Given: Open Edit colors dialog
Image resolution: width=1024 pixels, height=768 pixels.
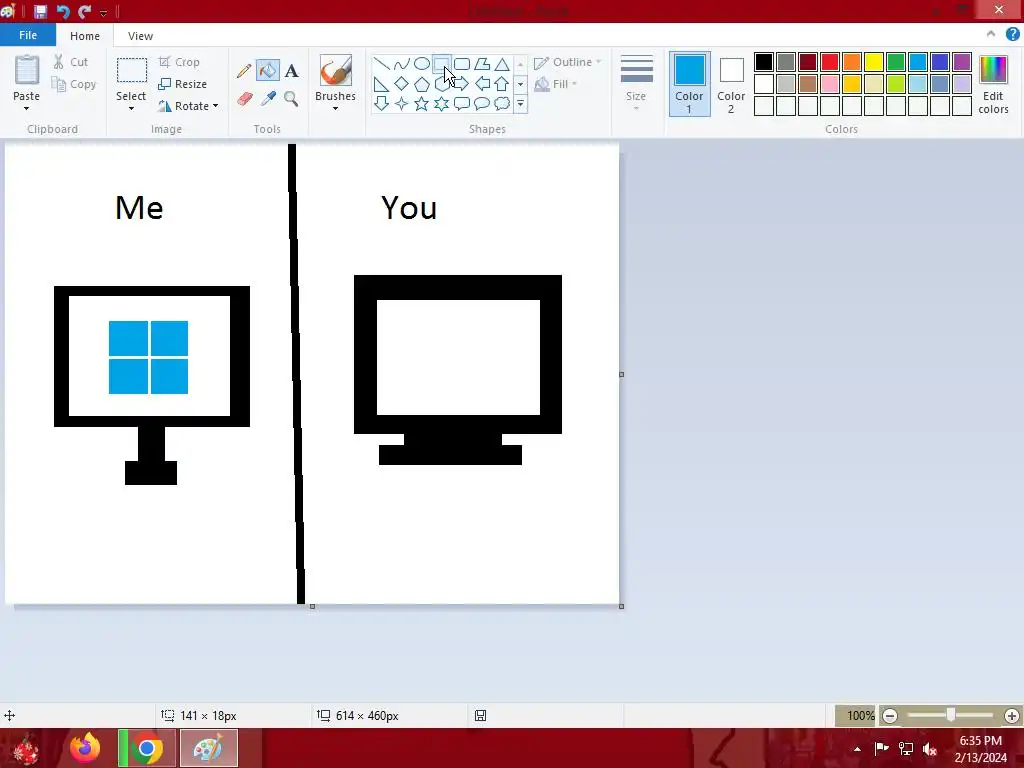Looking at the screenshot, I should (x=993, y=84).
